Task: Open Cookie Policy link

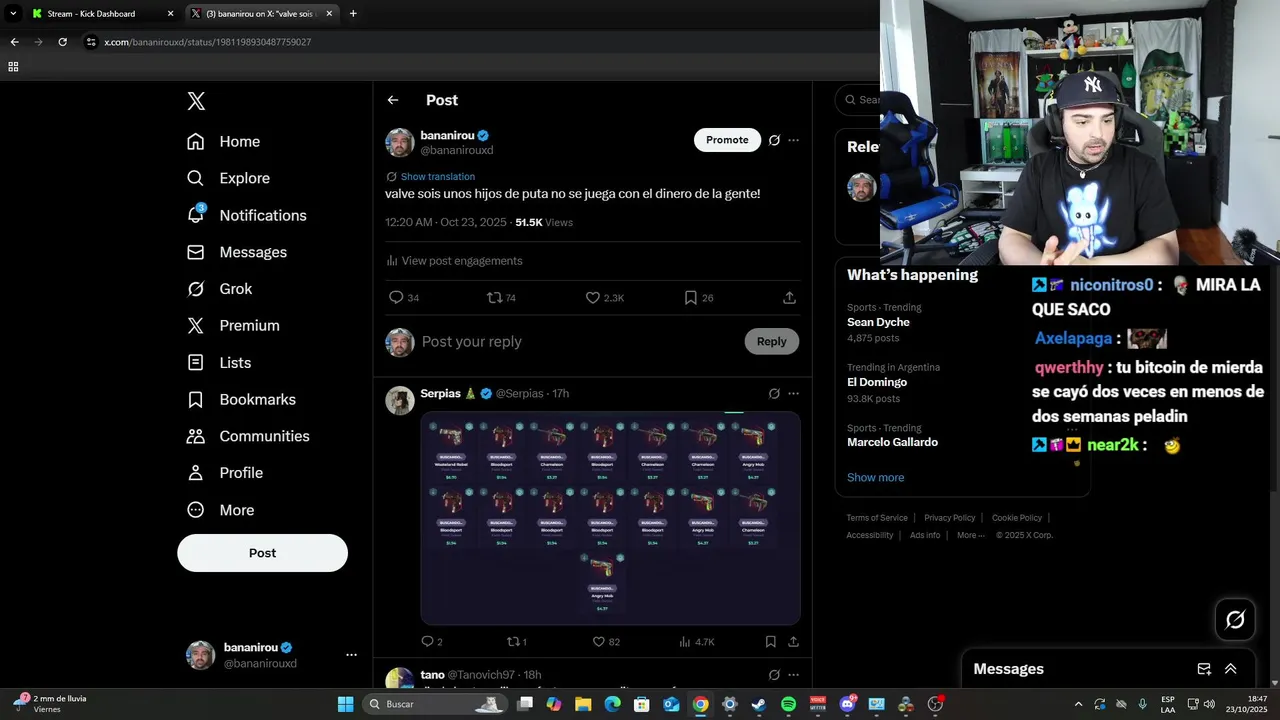Action: pos(1017,518)
